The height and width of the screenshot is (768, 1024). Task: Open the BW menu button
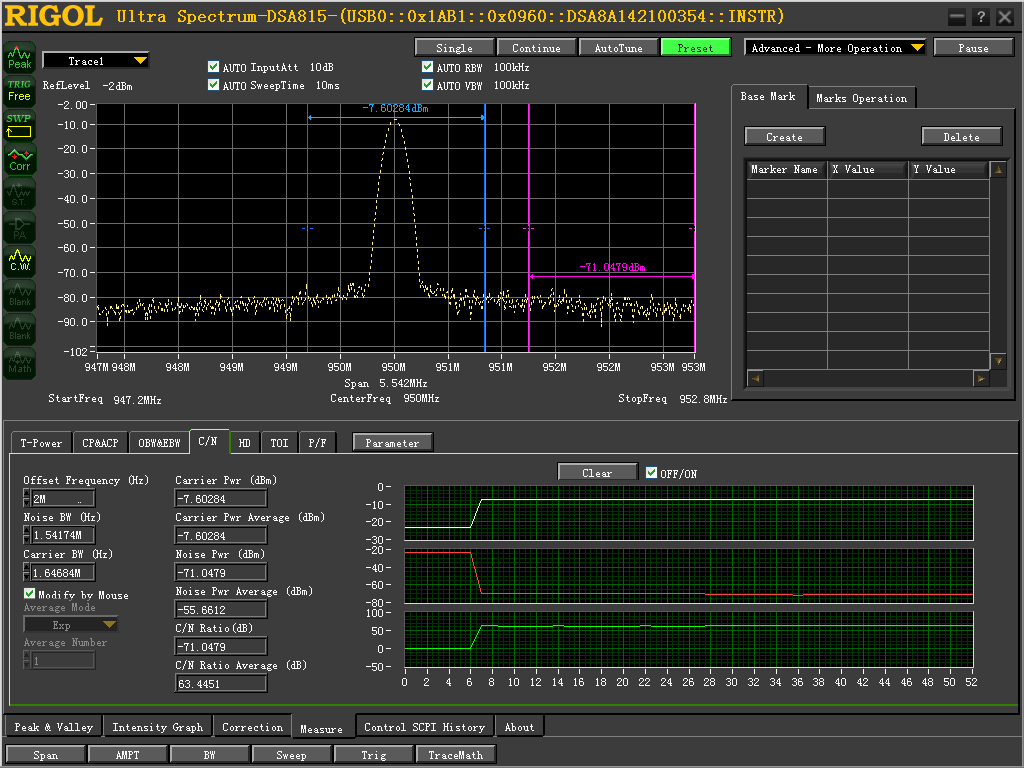click(x=209, y=754)
